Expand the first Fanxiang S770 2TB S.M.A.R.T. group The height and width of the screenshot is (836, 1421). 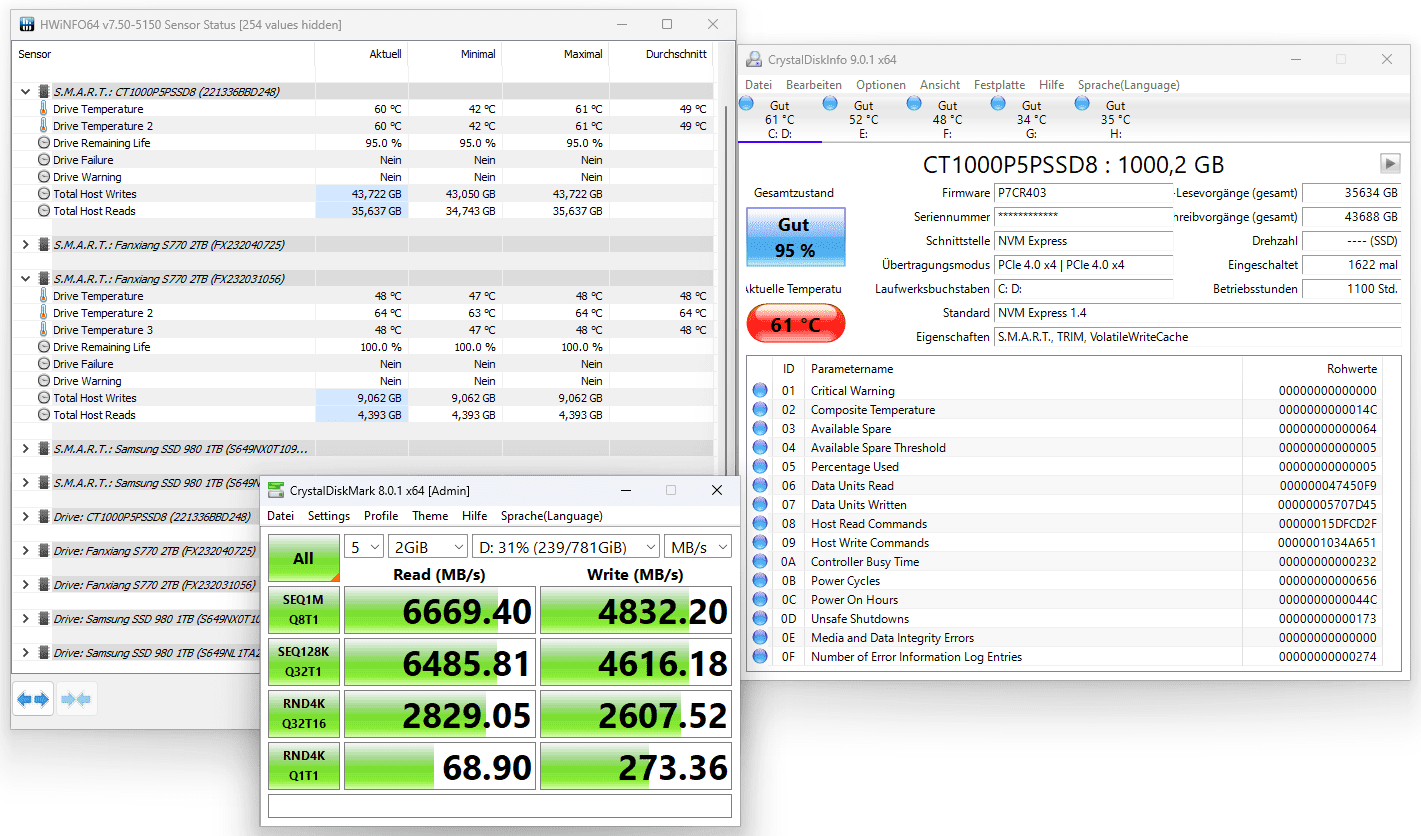click(x=25, y=244)
